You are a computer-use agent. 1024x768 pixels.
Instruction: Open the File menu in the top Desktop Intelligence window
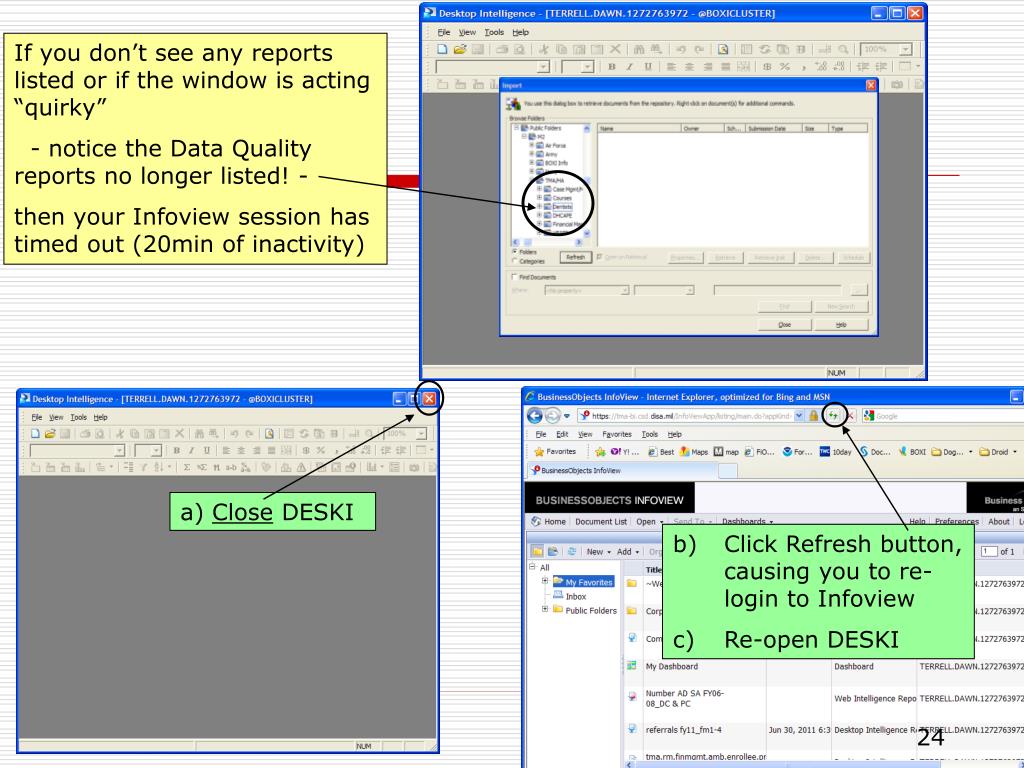tap(444, 32)
